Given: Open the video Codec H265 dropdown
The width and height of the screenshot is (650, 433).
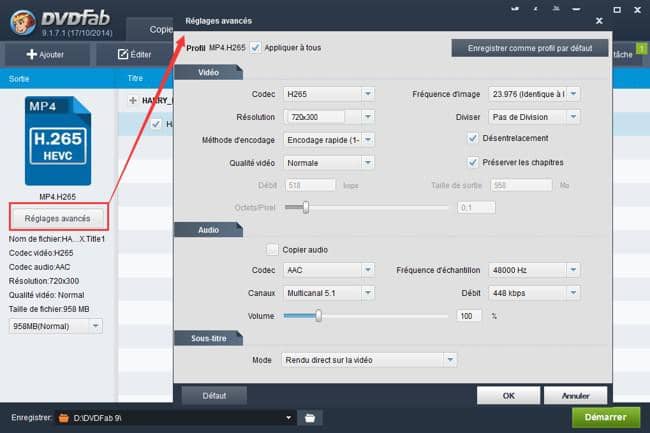Looking at the screenshot, I should coord(368,94).
